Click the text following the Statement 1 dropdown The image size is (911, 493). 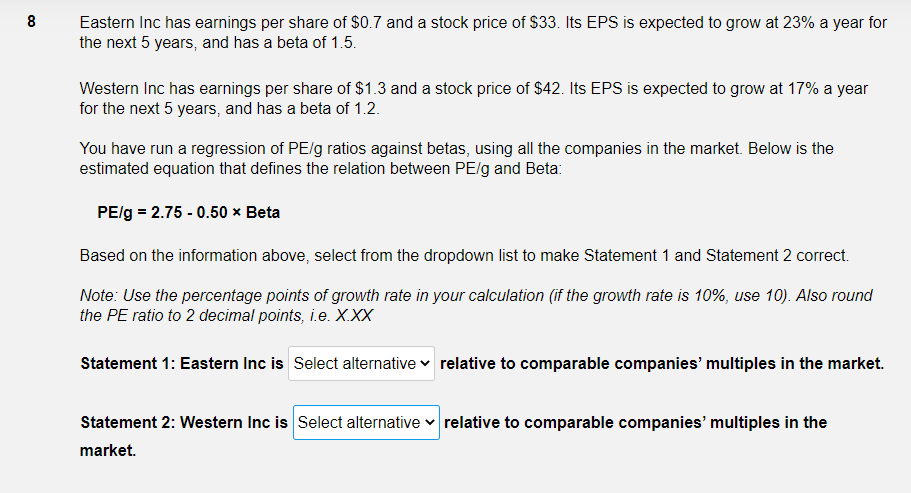[x=662, y=364]
